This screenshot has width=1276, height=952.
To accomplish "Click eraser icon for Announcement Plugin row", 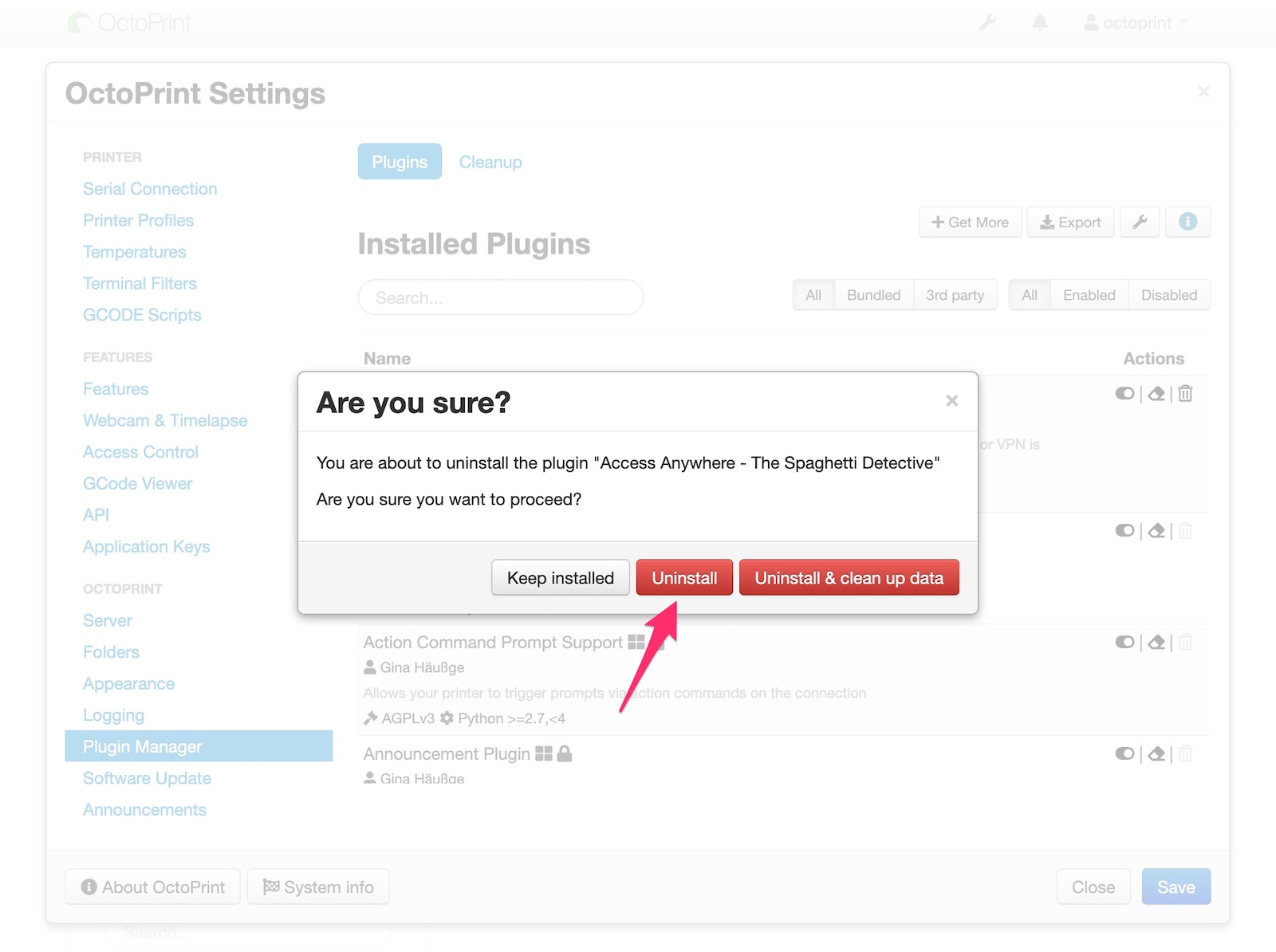I will (x=1156, y=754).
